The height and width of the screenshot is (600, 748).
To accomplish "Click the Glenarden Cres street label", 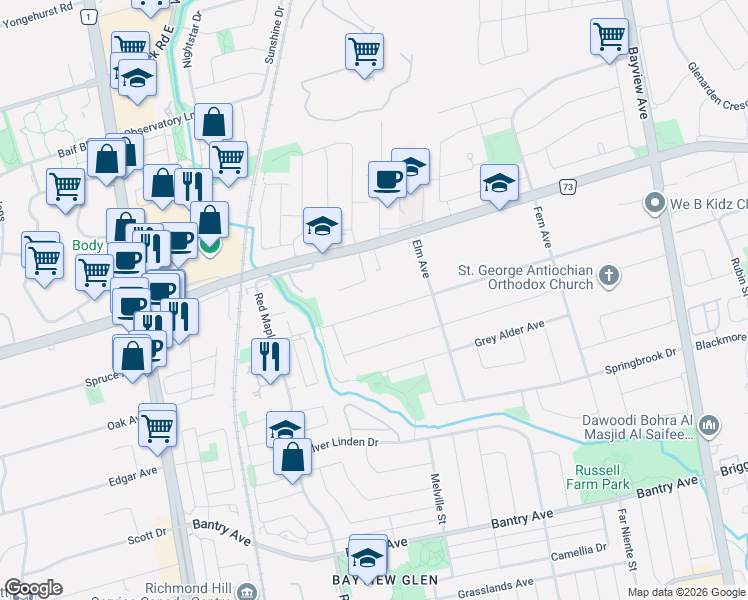I will (x=717, y=87).
